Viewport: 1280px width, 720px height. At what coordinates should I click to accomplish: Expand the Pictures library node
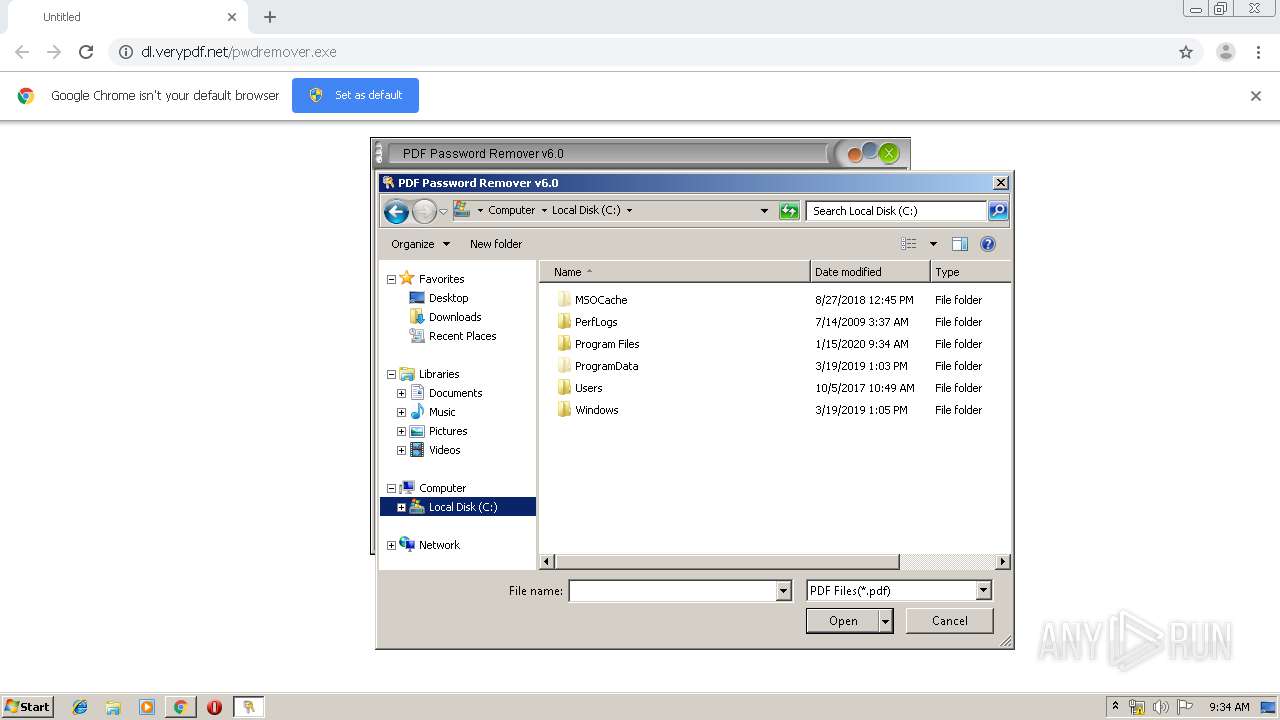click(x=401, y=431)
